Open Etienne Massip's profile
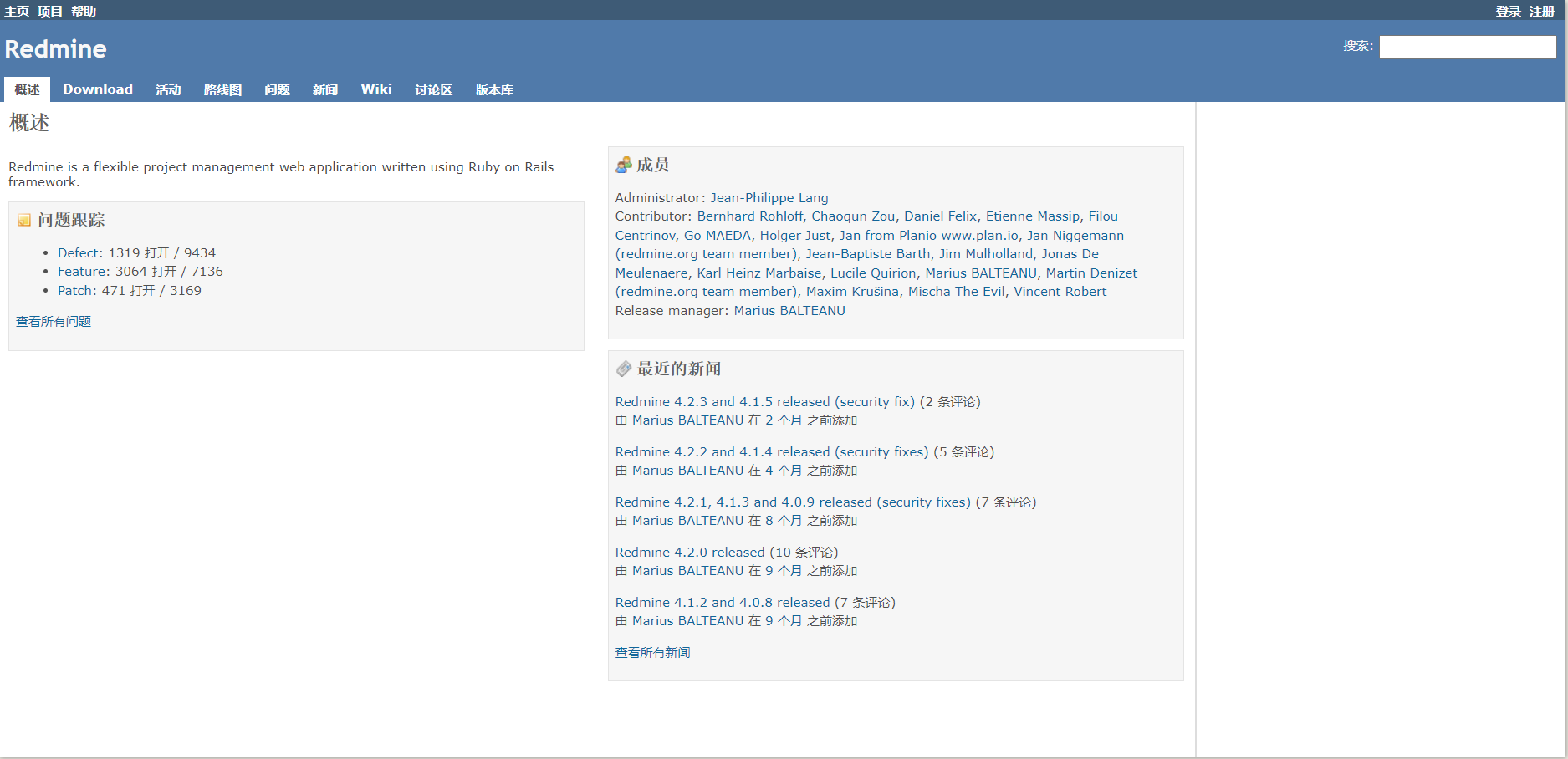The height and width of the screenshot is (759, 1568). [x=1033, y=216]
